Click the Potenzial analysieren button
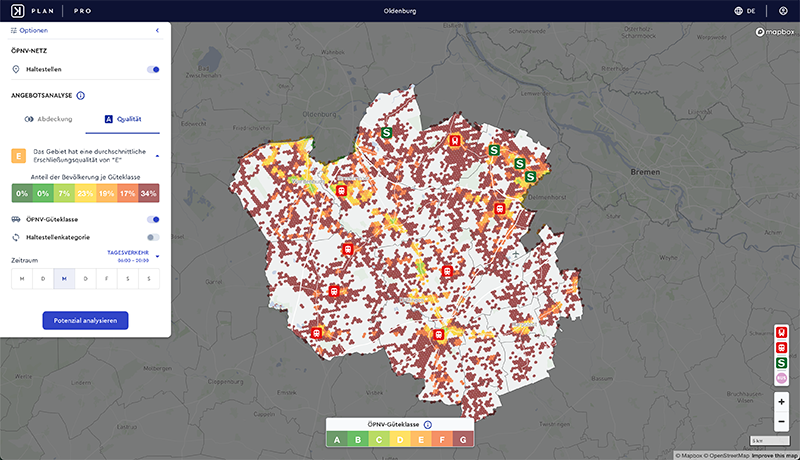The height and width of the screenshot is (460, 800). tap(85, 321)
